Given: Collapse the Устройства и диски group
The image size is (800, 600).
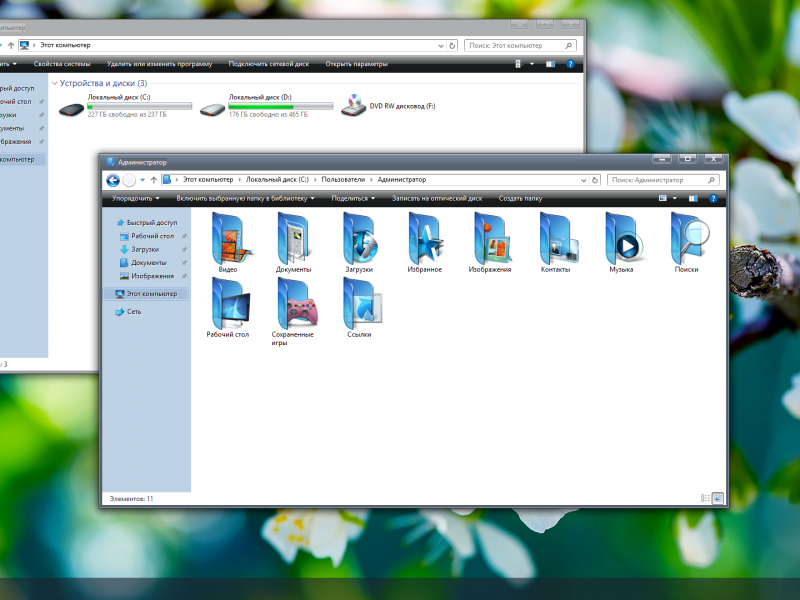Looking at the screenshot, I should [x=55, y=83].
